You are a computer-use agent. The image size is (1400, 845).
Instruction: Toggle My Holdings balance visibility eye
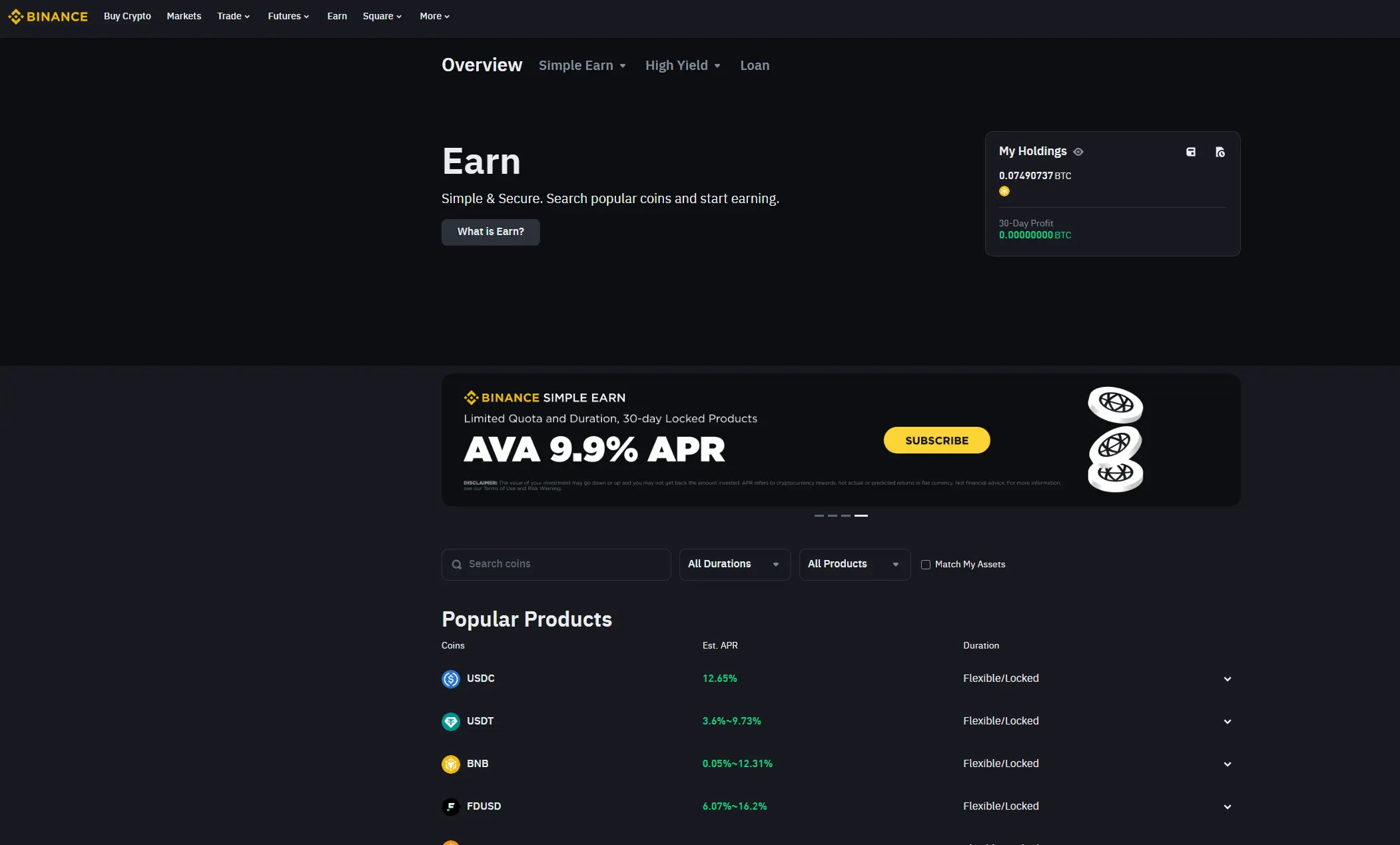point(1078,152)
